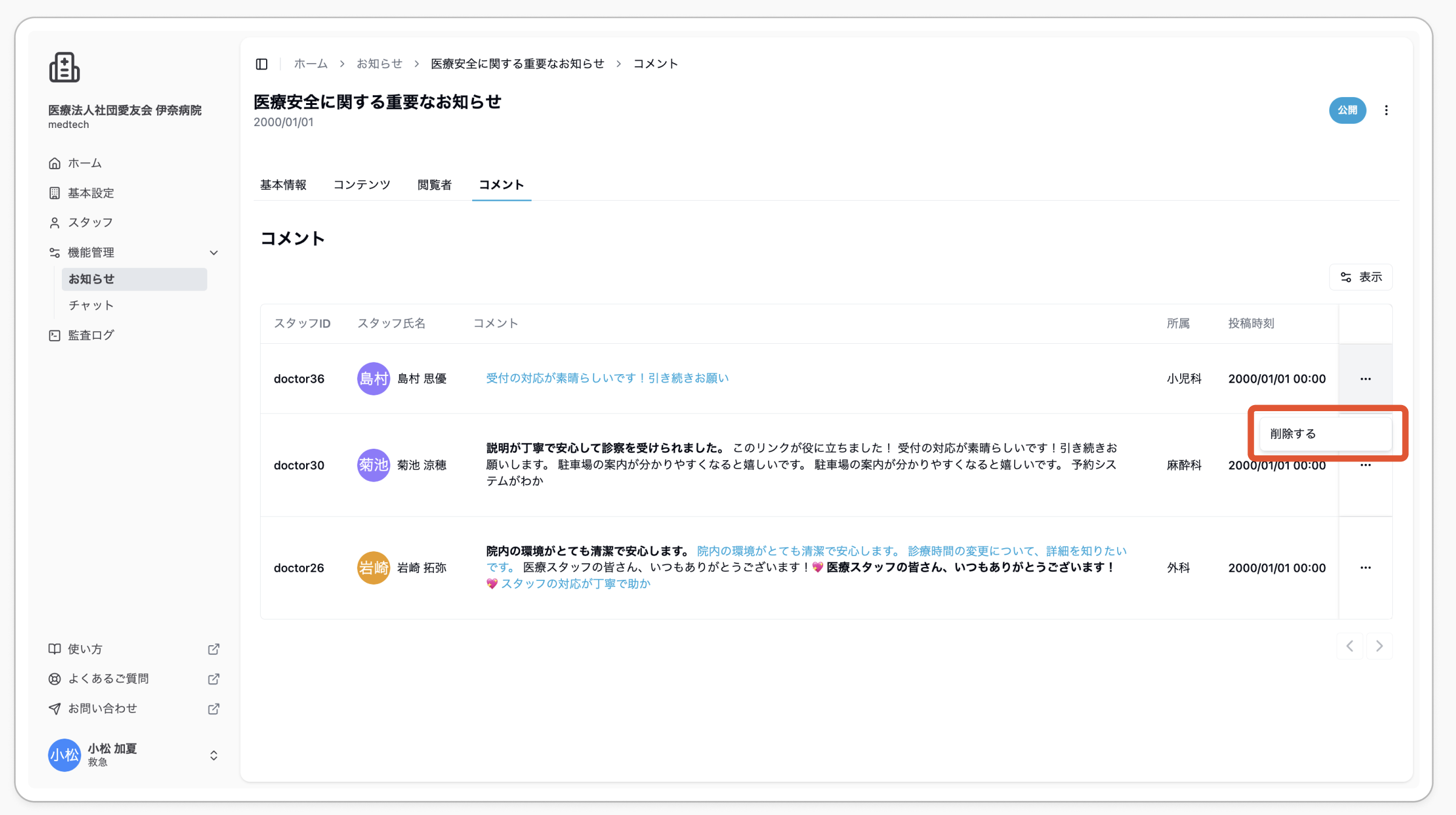
Task: Click 小松 user avatar
Action: (x=64, y=756)
